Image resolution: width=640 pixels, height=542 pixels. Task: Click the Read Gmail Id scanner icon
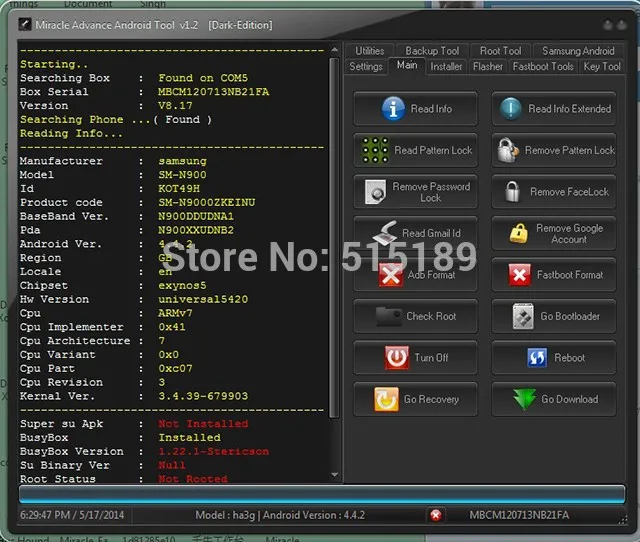point(385,233)
